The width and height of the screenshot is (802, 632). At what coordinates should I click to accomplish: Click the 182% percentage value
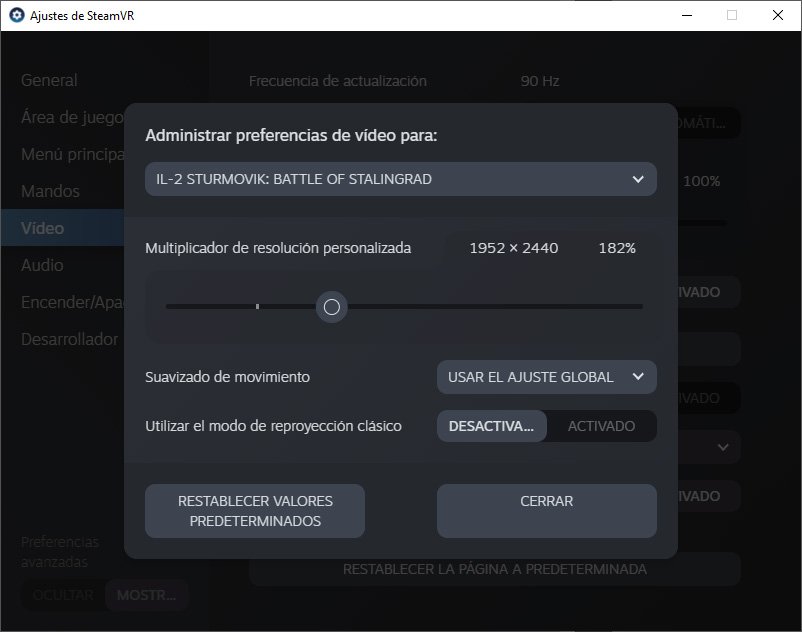617,248
